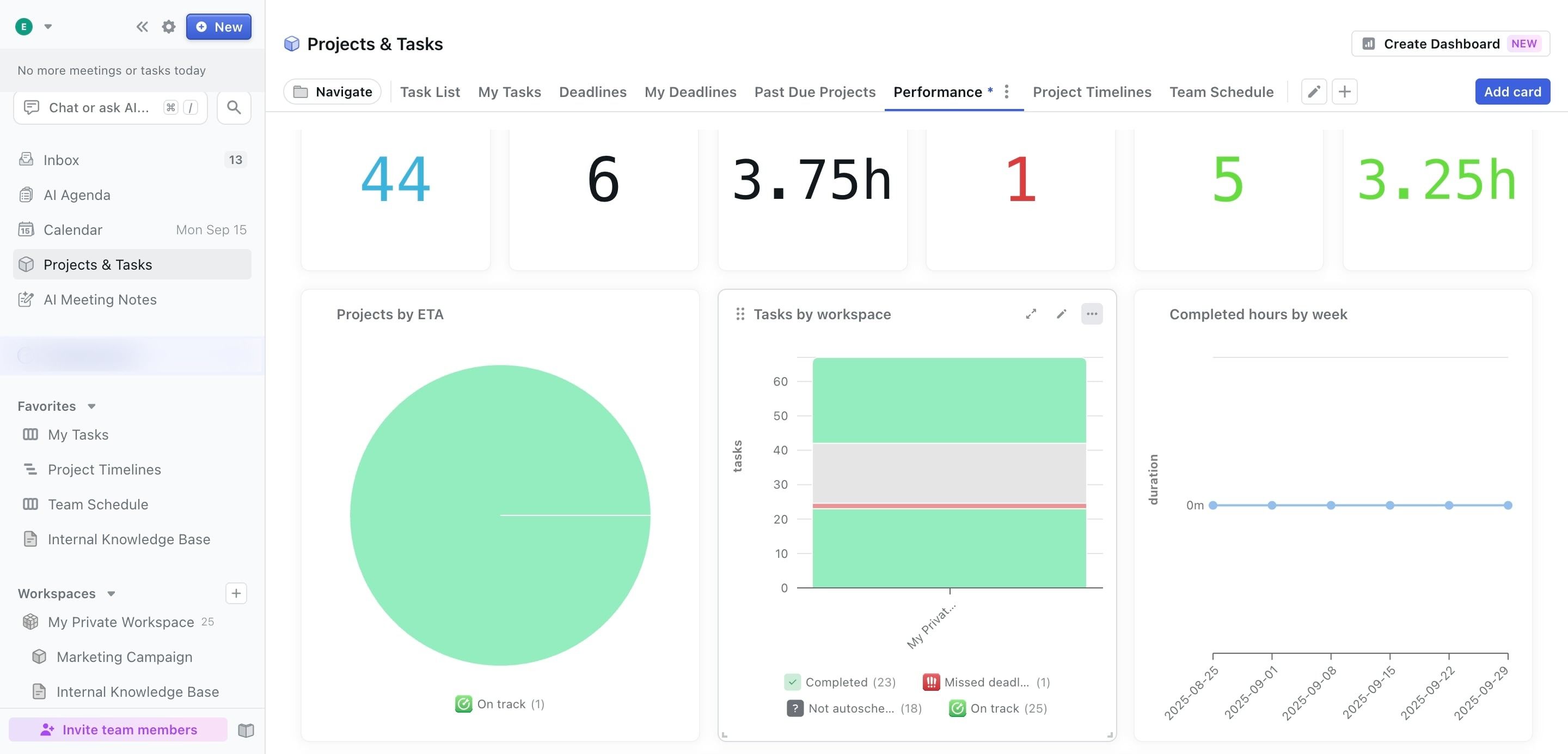Expand Tasks by workspace card fullscreen
This screenshot has width=1568, height=754.
[1031, 314]
